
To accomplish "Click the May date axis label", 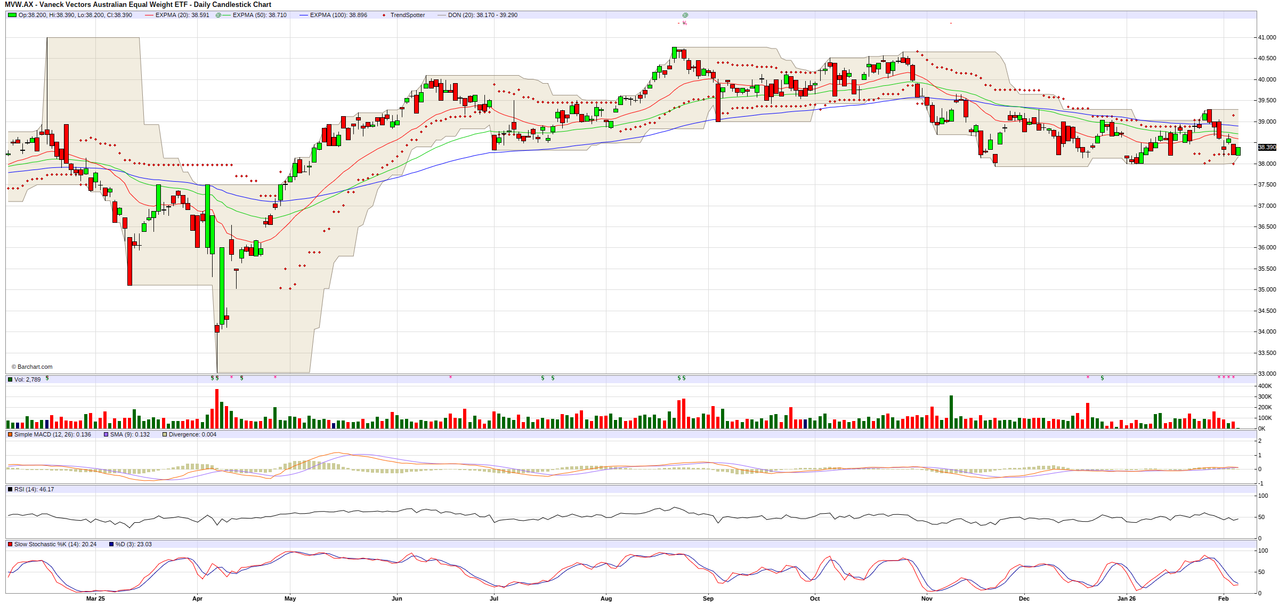I will coord(290,598).
